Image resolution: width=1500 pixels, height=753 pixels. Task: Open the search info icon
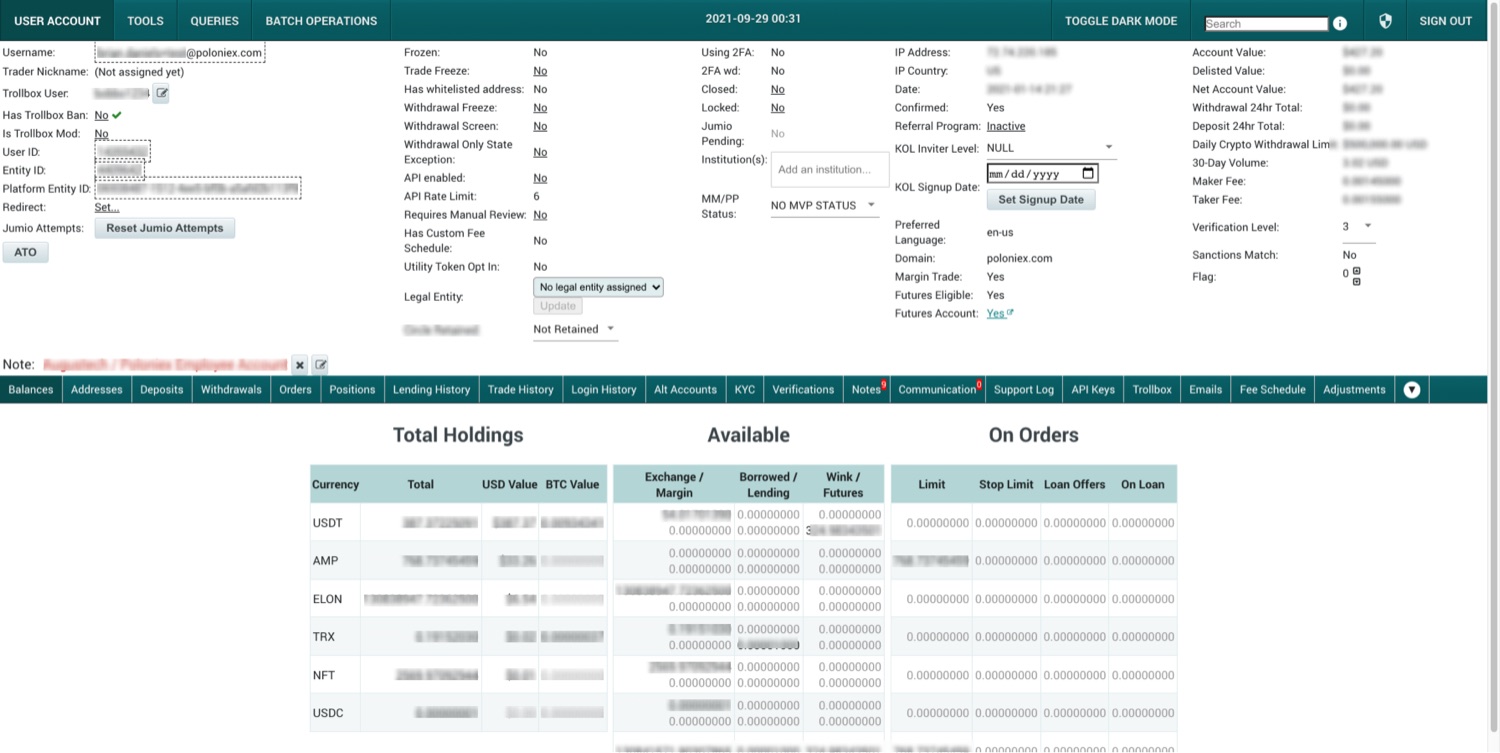pyautogui.click(x=1340, y=23)
